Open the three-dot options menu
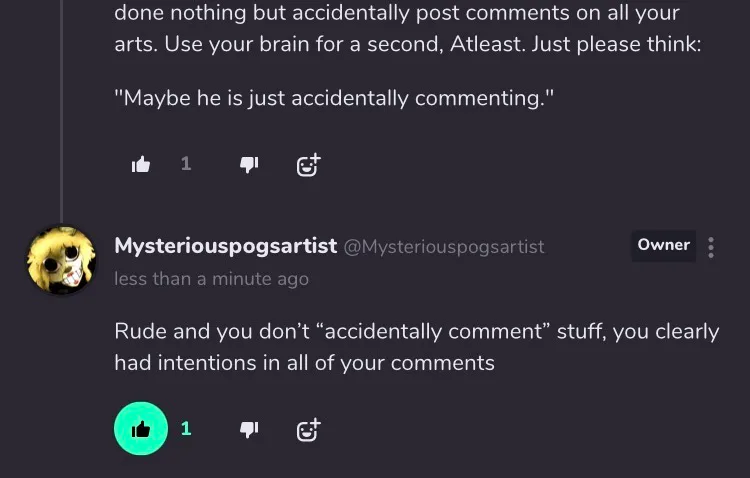The height and width of the screenshot is (478, 750). point(711,247)
